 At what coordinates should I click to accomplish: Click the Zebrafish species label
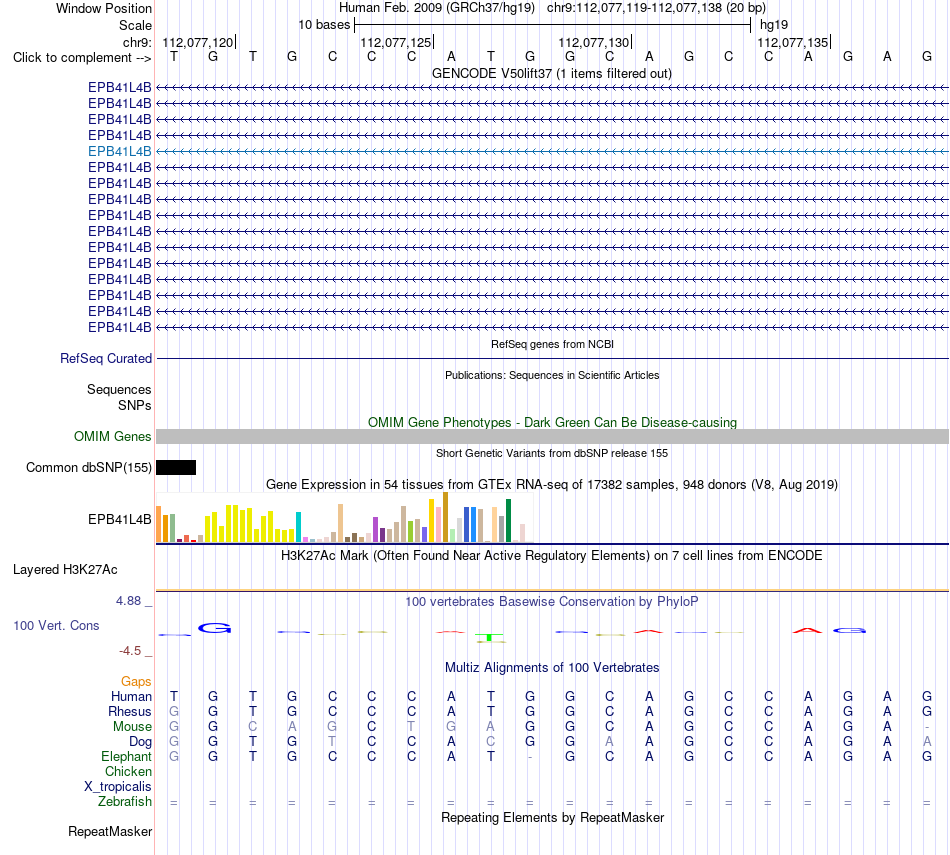pyautogui.click(x=124, y=801)
